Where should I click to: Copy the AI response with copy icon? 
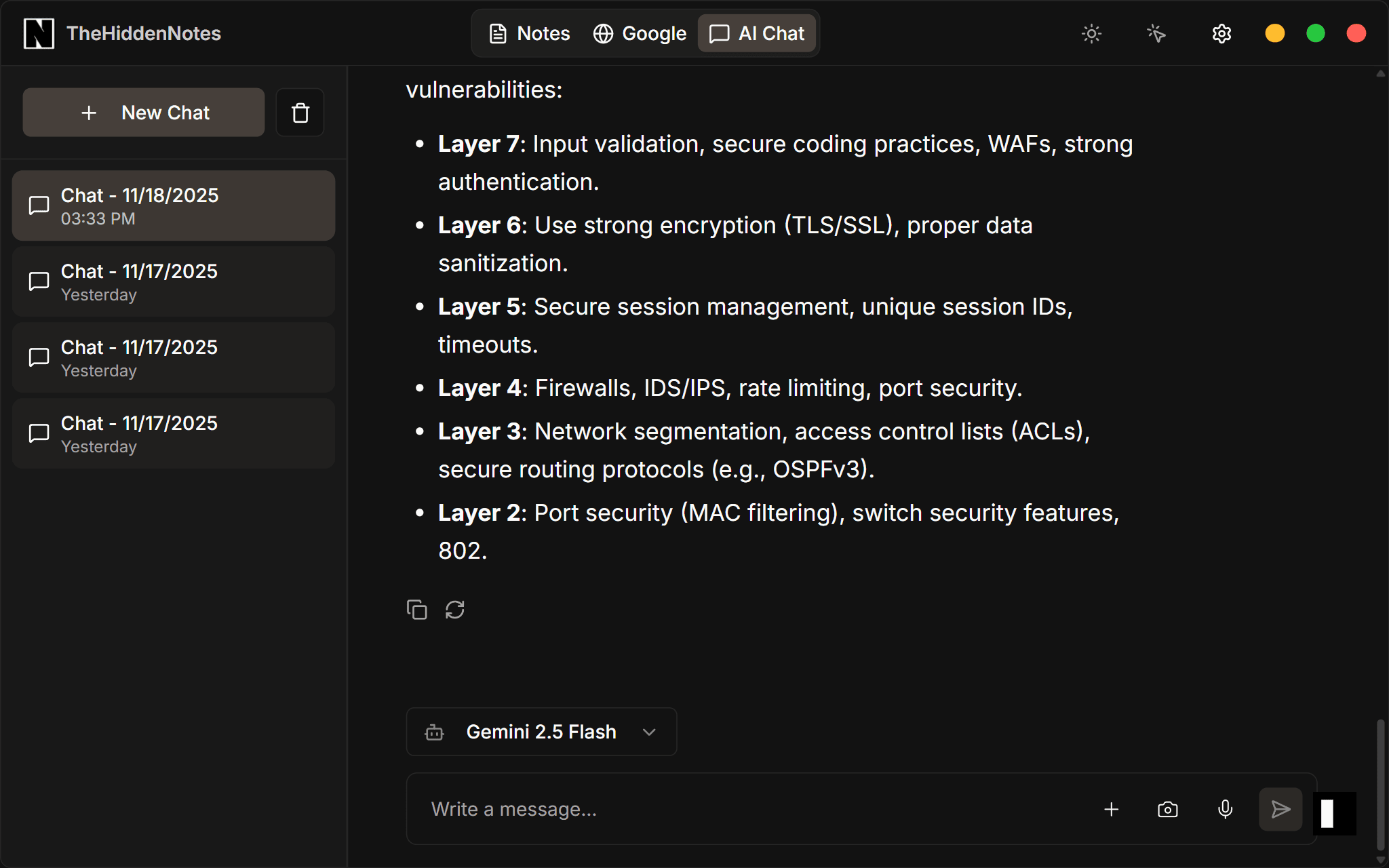point(416,610)
